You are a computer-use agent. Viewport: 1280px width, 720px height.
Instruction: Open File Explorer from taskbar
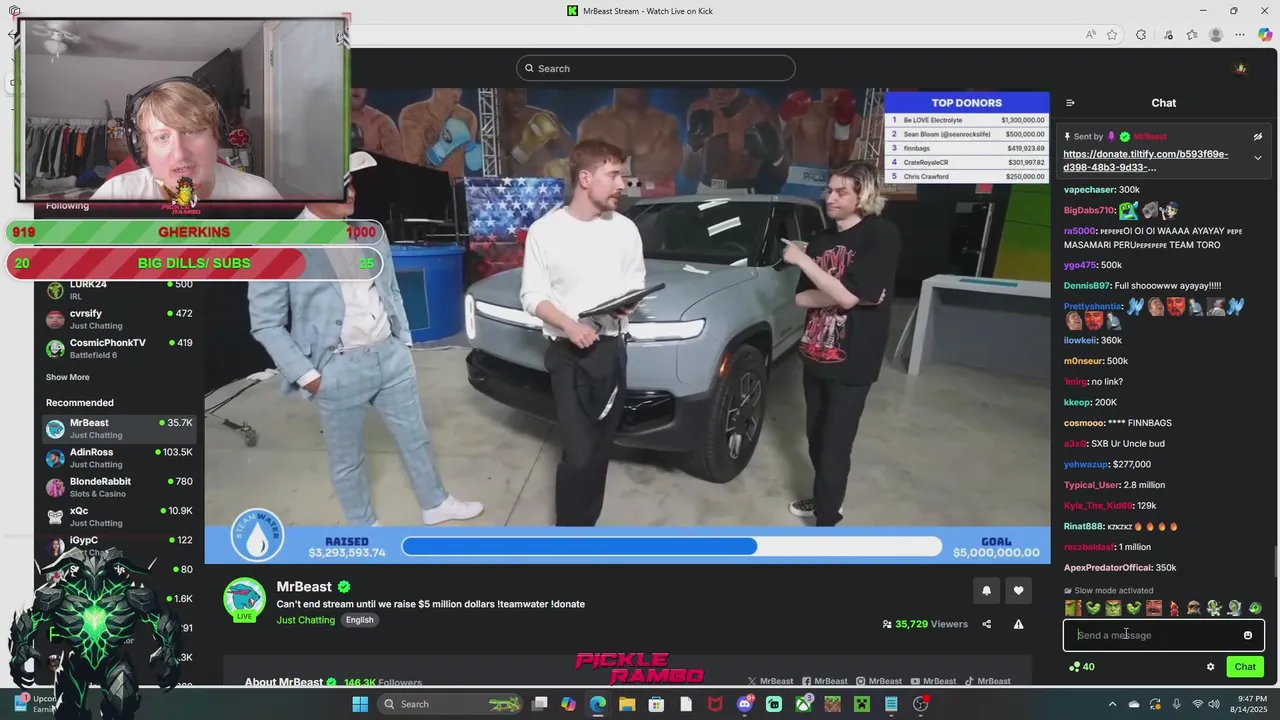[x=627, y=704]
